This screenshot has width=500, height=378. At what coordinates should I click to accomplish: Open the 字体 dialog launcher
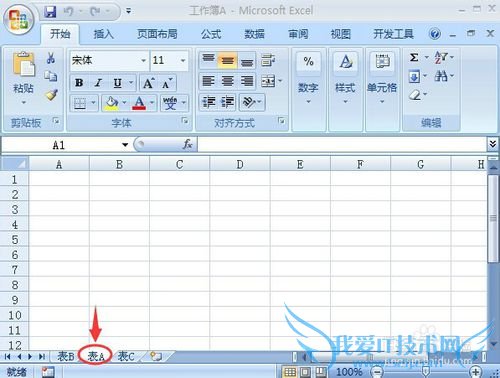coord(185,121)
